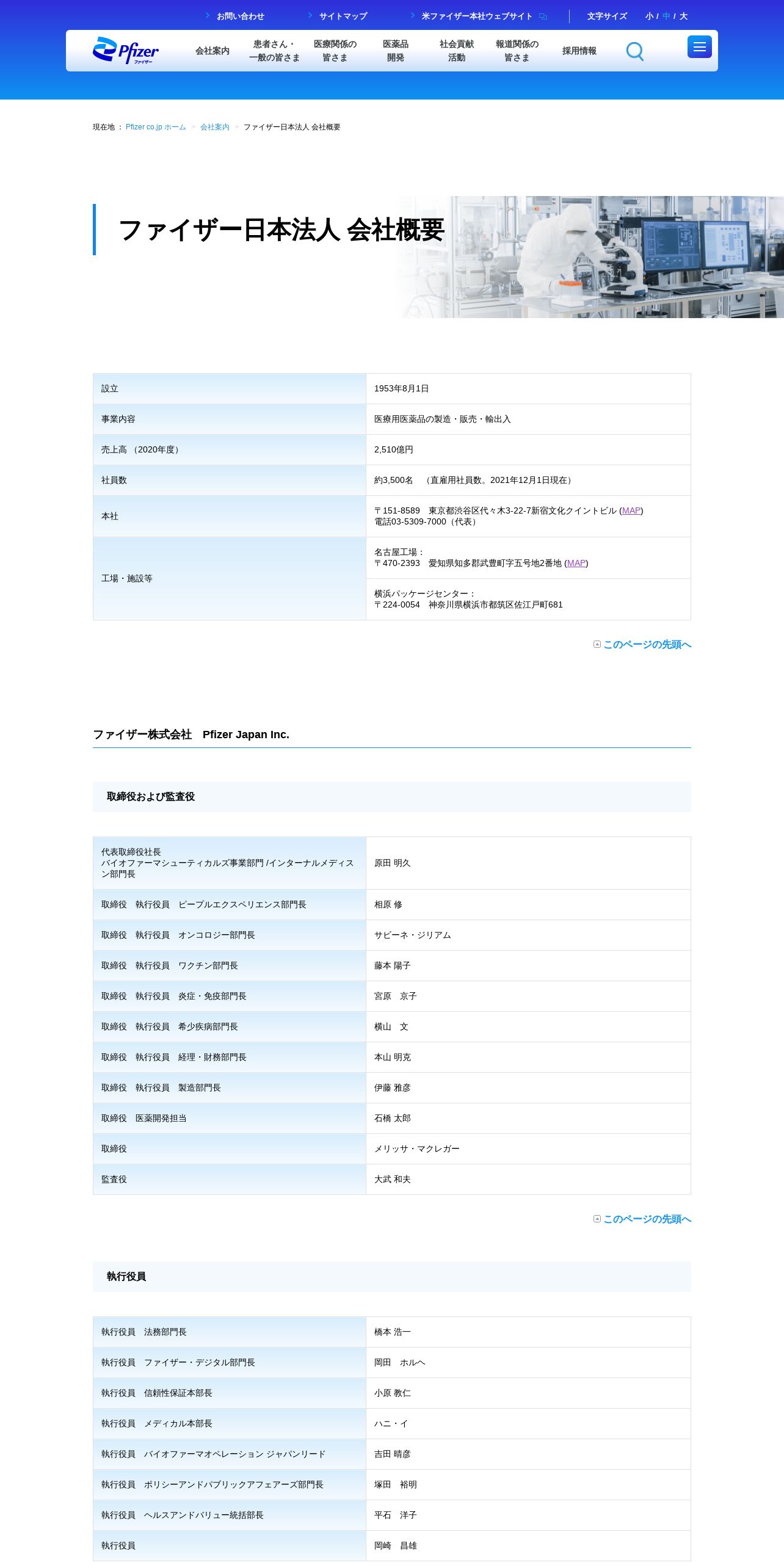
Task: Click ハニ・イ name cell
Action: click(528, 1423)
